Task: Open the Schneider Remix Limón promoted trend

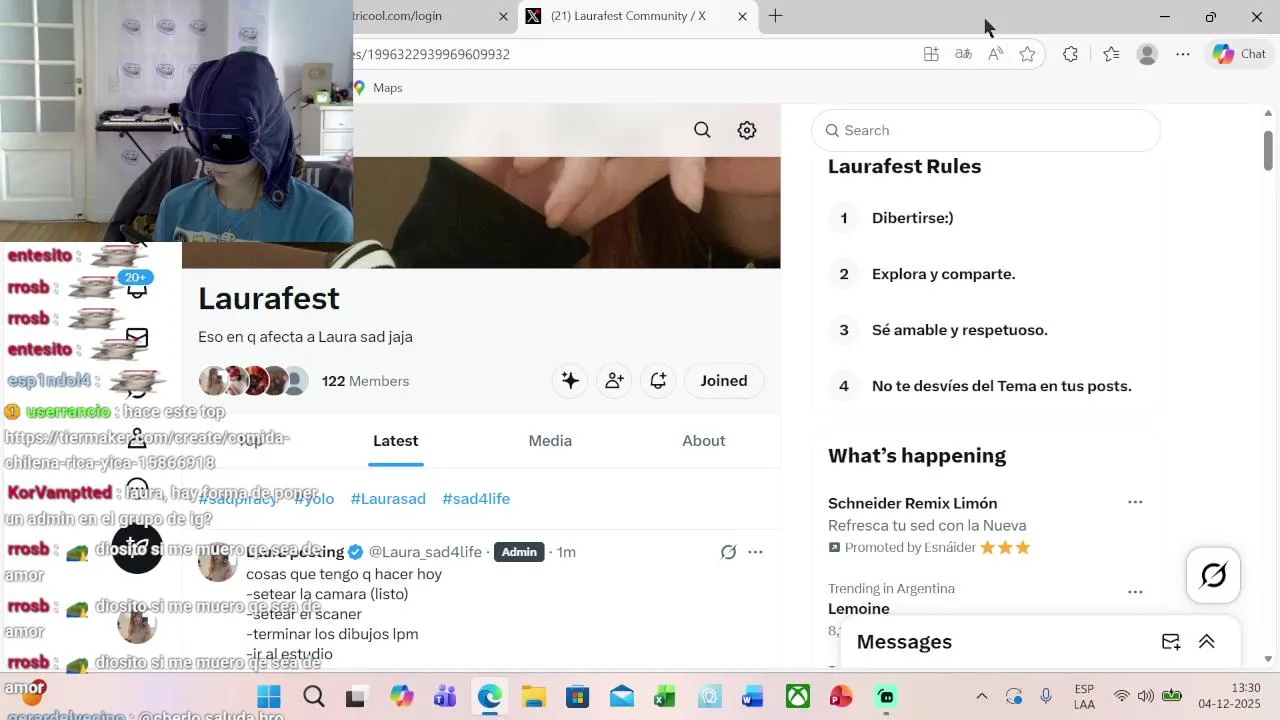Action: coord(912,503)
